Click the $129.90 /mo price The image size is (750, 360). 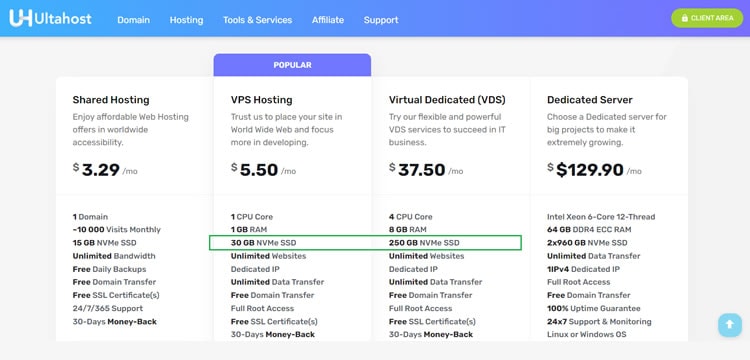[x=595, y=170]
